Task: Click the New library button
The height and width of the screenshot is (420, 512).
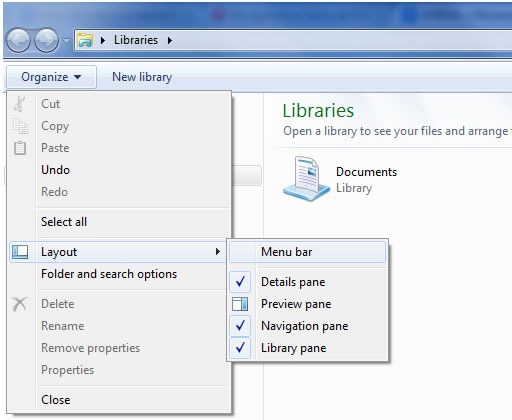Action: [142, 77]
